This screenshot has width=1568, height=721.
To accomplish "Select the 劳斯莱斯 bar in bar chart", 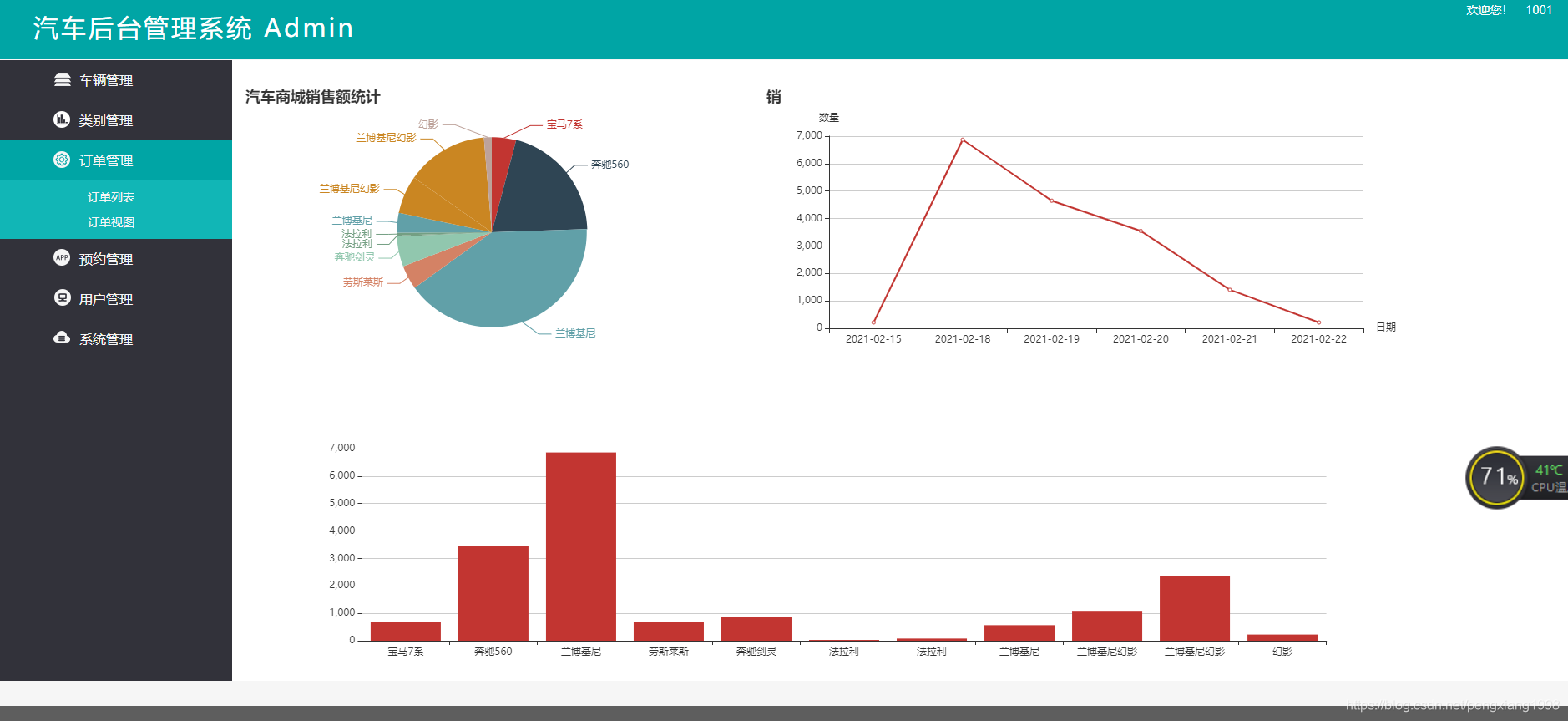I will pyautogui.click(x=669, y=631).
